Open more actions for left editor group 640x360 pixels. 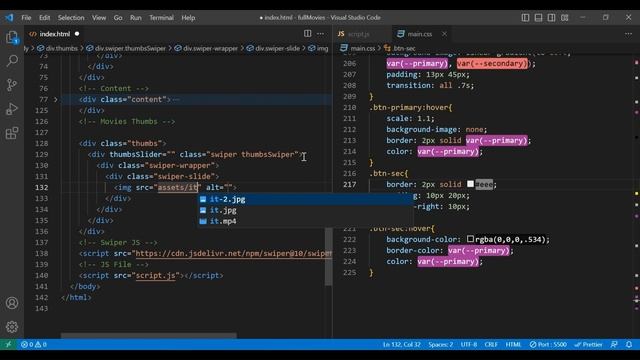[x=320, y=34]
